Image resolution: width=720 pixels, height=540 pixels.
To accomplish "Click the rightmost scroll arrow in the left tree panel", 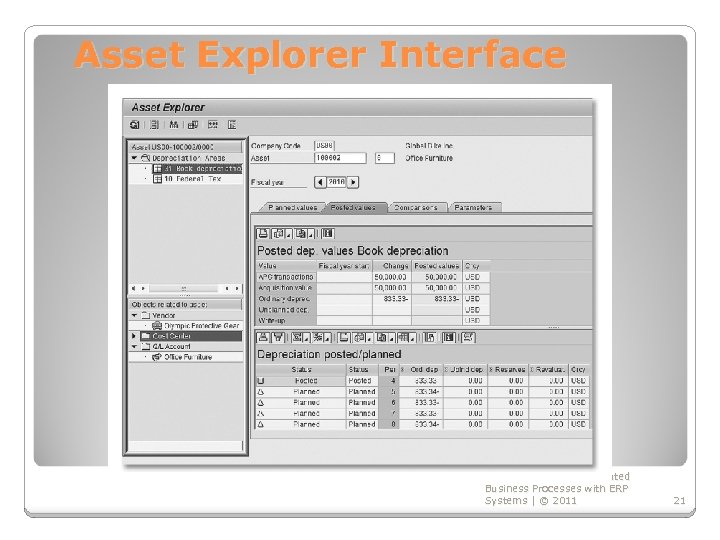I will click(237, 288).
